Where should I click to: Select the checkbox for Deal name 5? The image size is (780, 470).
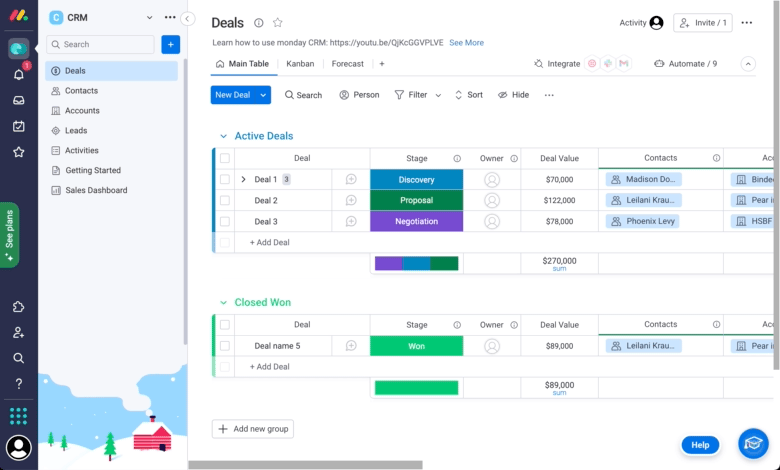[x=225, y=346]
